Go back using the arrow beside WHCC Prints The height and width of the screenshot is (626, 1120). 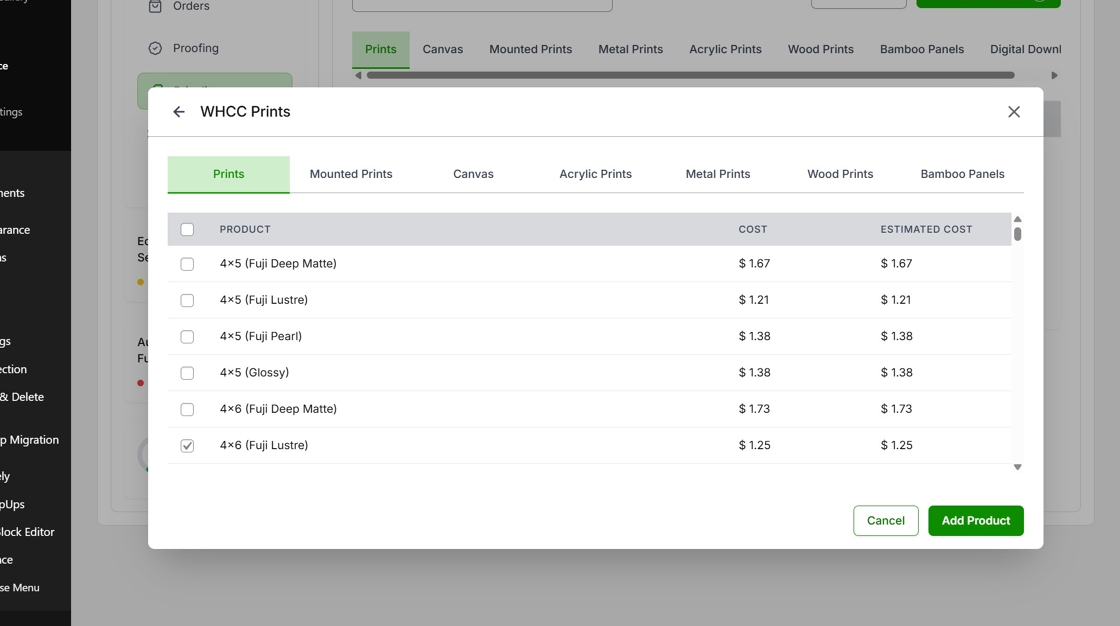click(x=179, y=111)
